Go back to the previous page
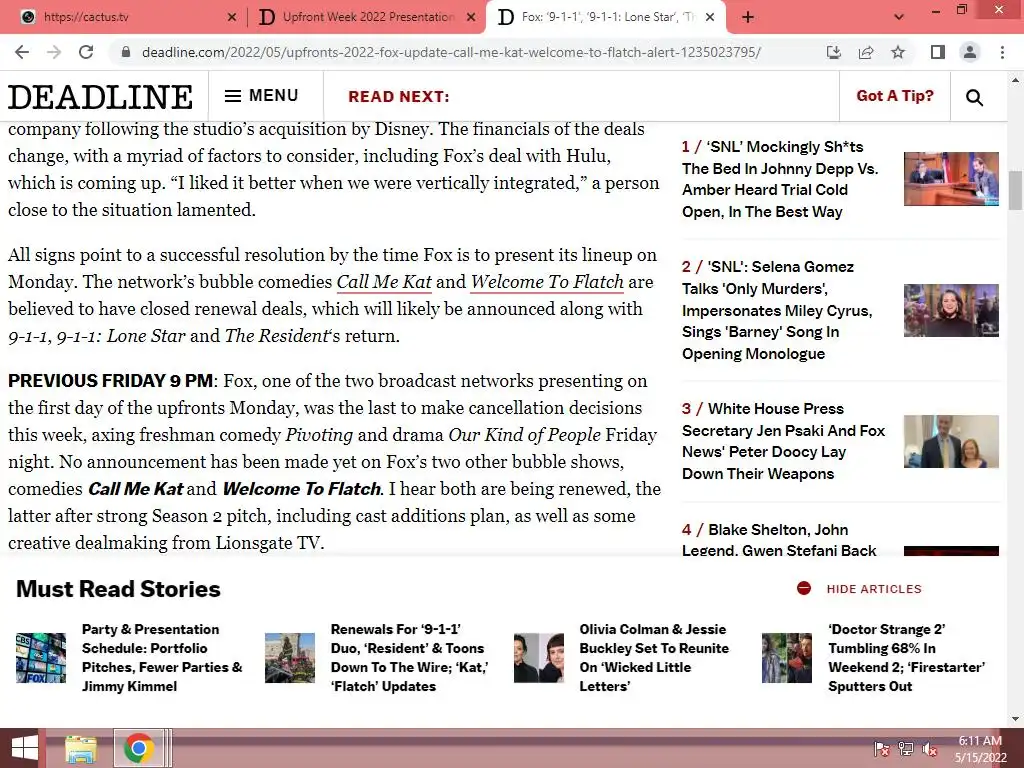This screenshot has width=1024, height=768. pyautogui.click(x=22, y=52)
